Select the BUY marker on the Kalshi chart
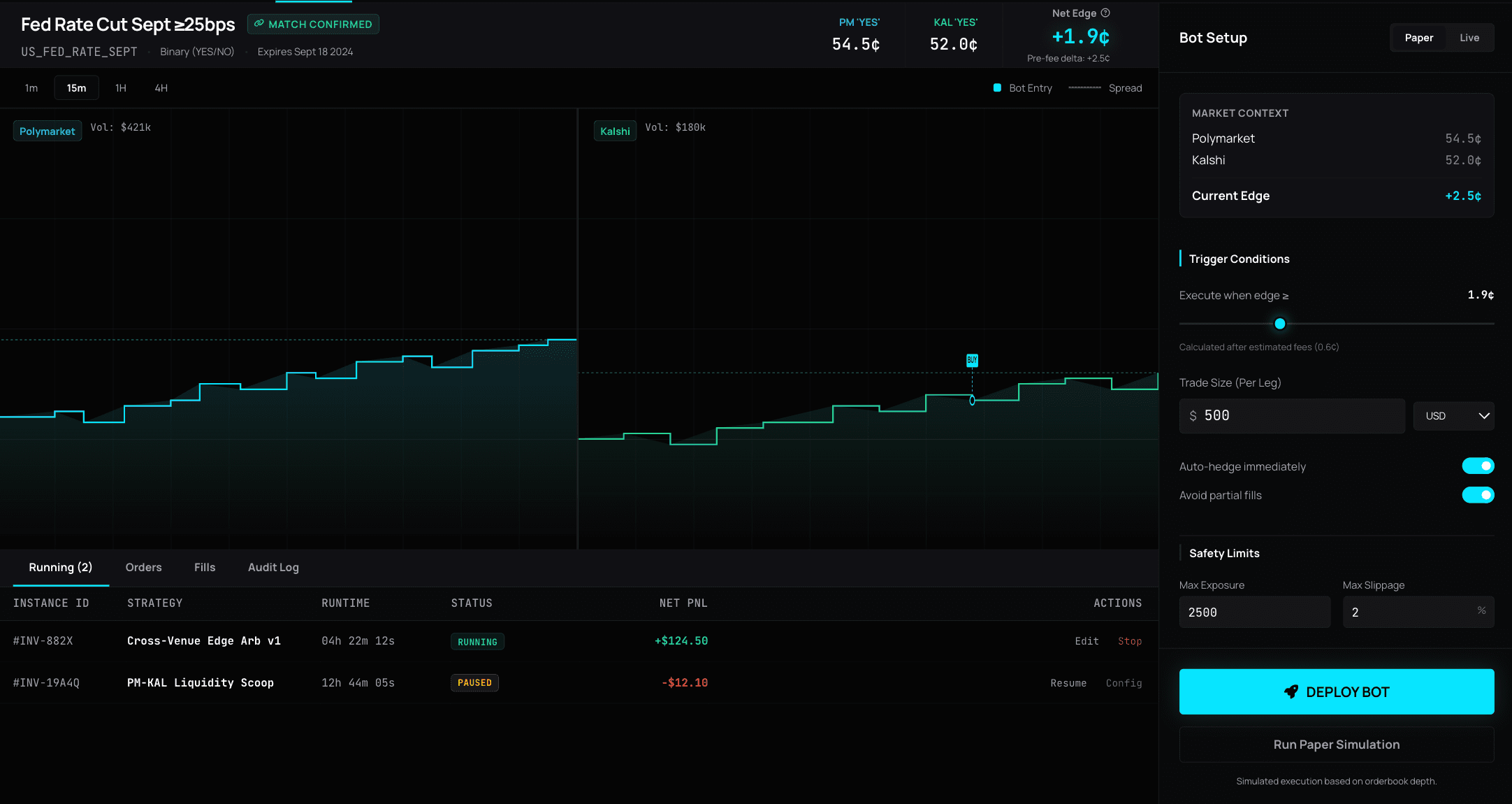Screen dimensions: 1512x804 [x=972, y=360]
